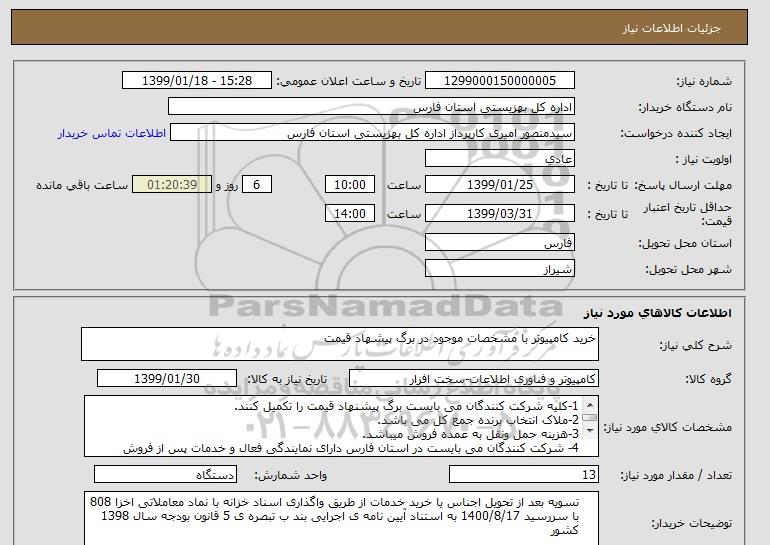The width and height of the screenshot is (770, 545).
Task: Click the general need description text box
Action: click(340, 344)
